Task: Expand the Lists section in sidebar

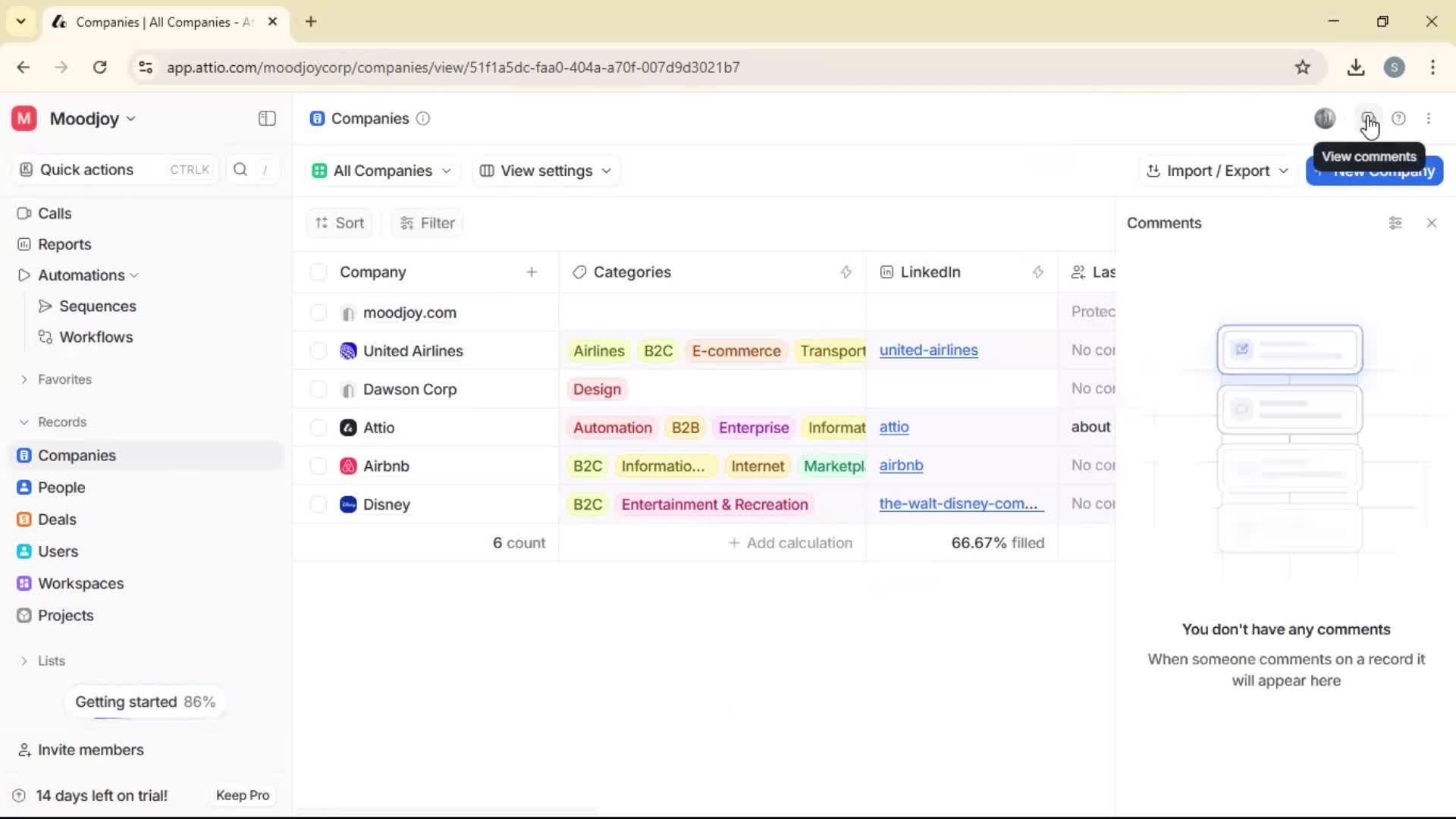Action: click(25, 661)
